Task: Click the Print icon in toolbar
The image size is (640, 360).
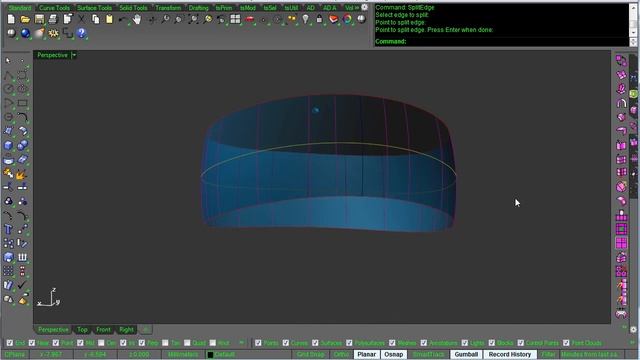Action: (53, 19)
